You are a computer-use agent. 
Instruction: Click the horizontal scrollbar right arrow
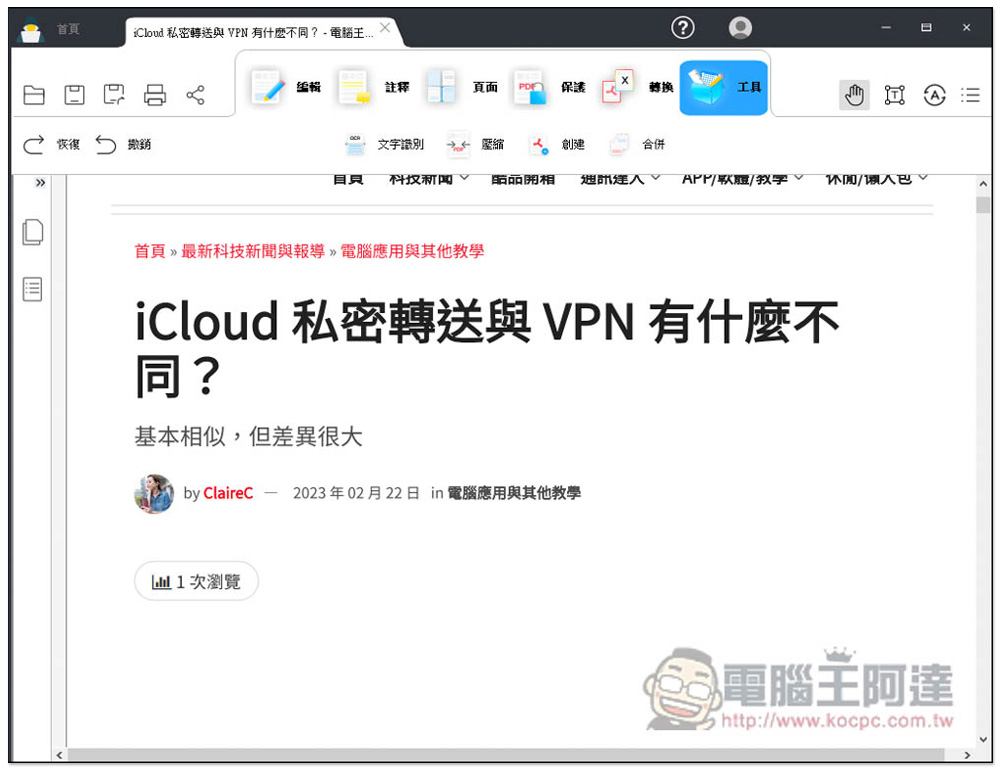967,755
